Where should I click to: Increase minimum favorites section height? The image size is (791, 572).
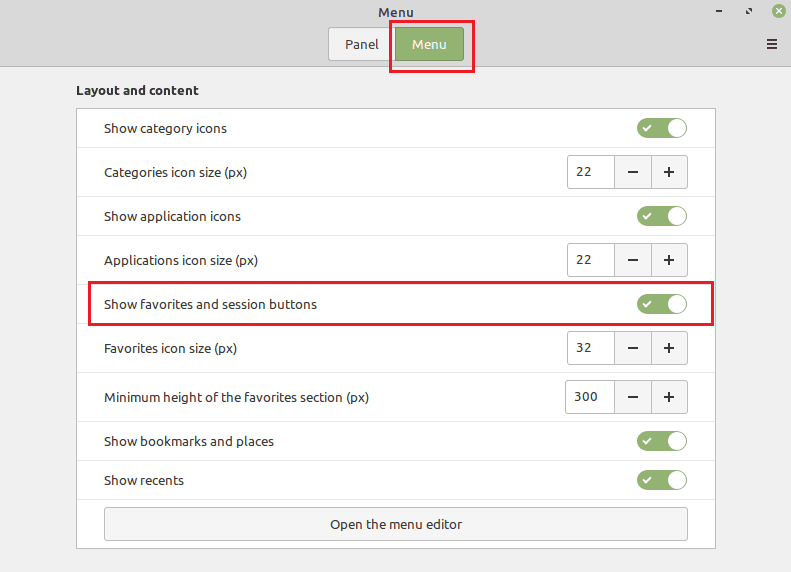(669, 397)
